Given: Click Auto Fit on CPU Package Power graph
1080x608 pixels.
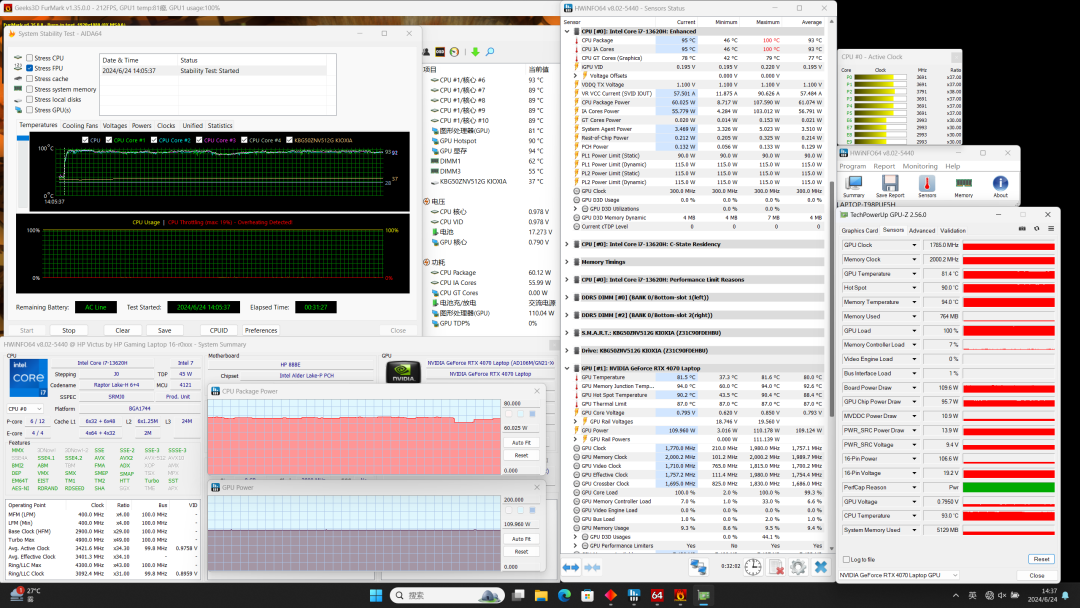Looking at the screenshot, I should tap(521, 443).
